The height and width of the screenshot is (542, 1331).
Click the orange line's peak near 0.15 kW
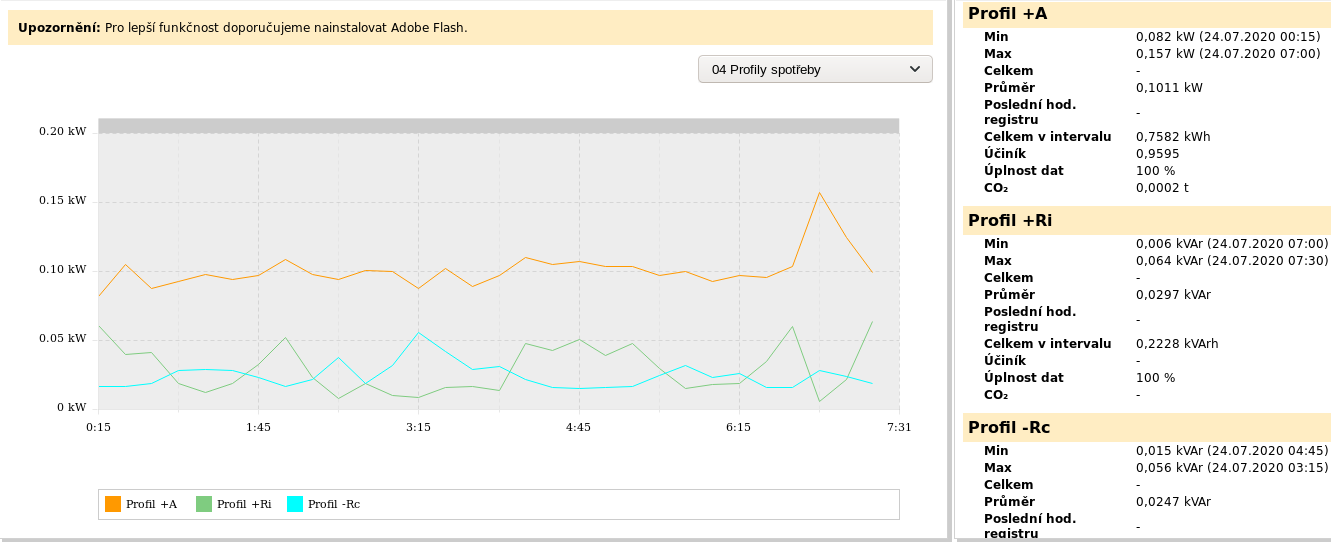[x=819, y=193]
